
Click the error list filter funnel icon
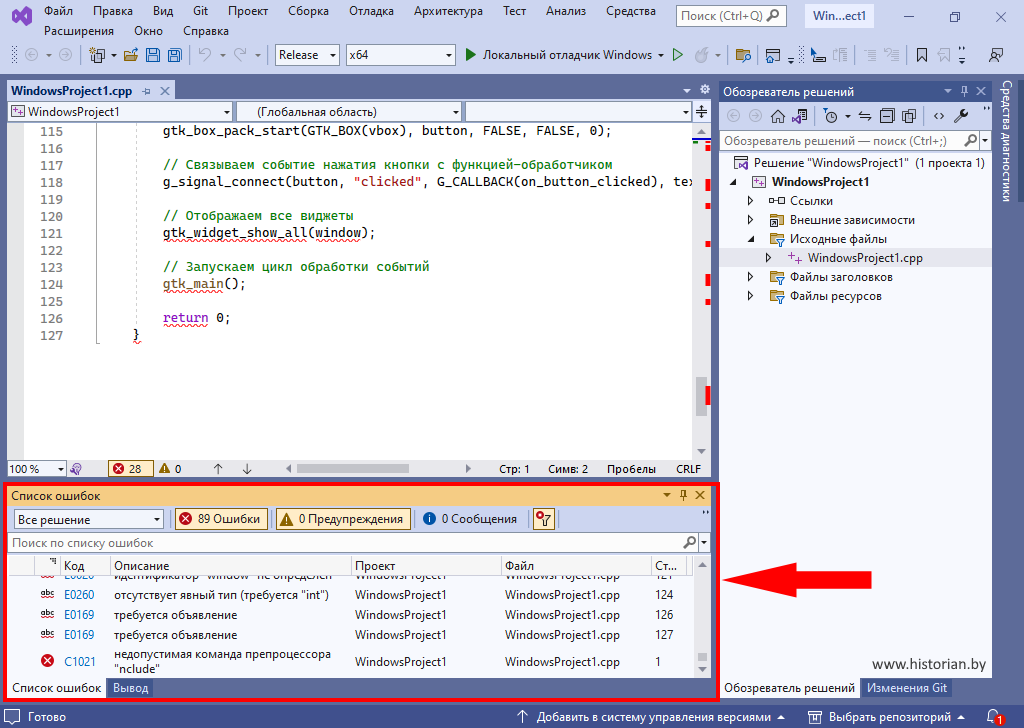coord(543,519)
